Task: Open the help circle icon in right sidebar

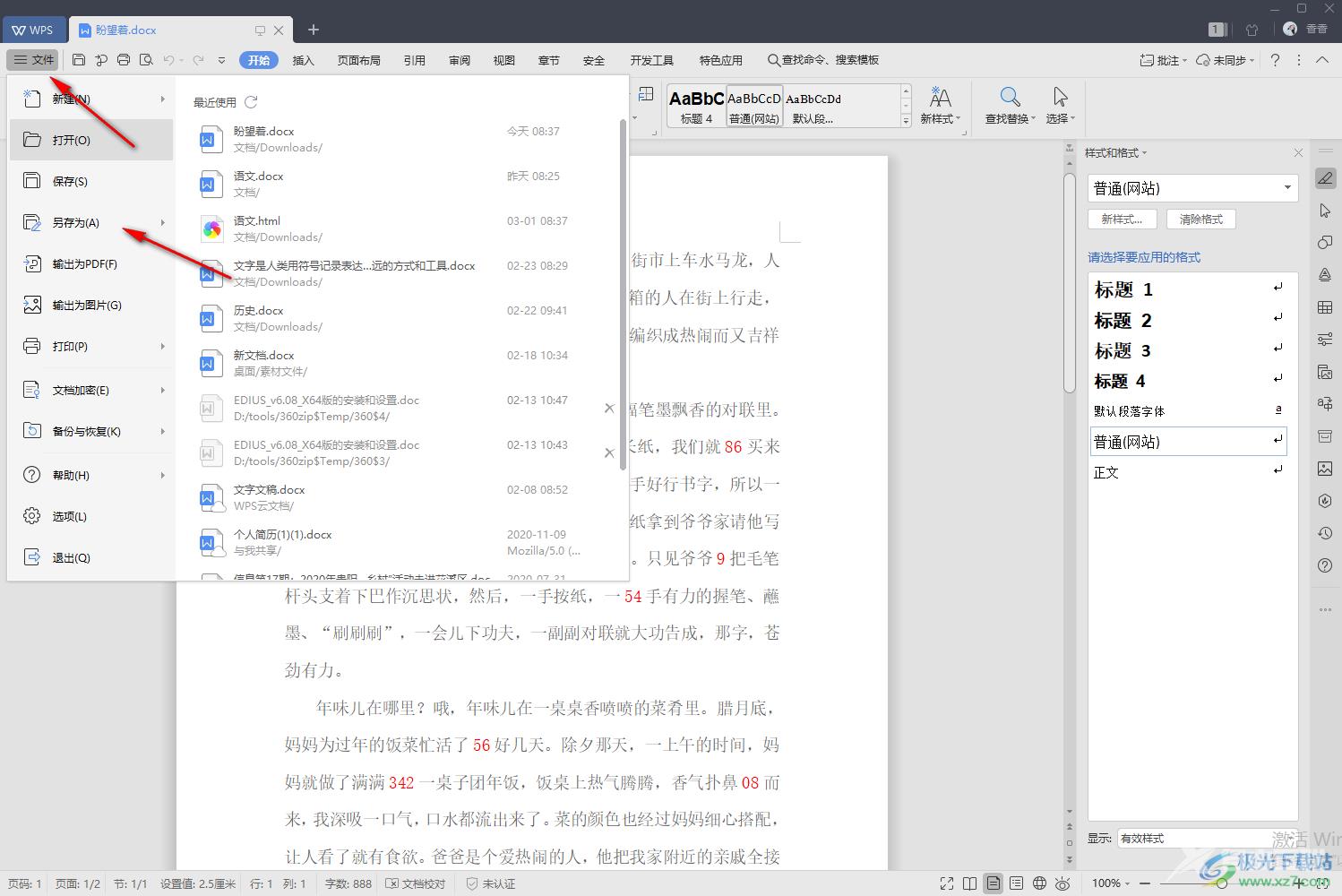Action: click(x=1325, y=565)
